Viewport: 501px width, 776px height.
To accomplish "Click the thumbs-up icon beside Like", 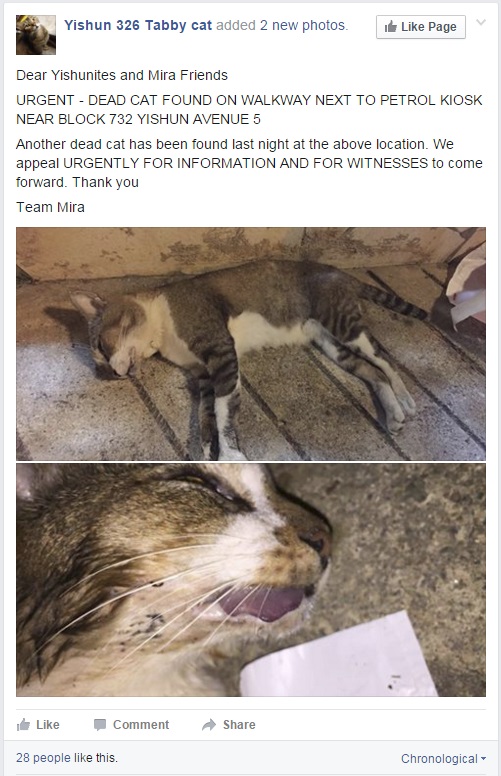I will [x=23, y=725].
